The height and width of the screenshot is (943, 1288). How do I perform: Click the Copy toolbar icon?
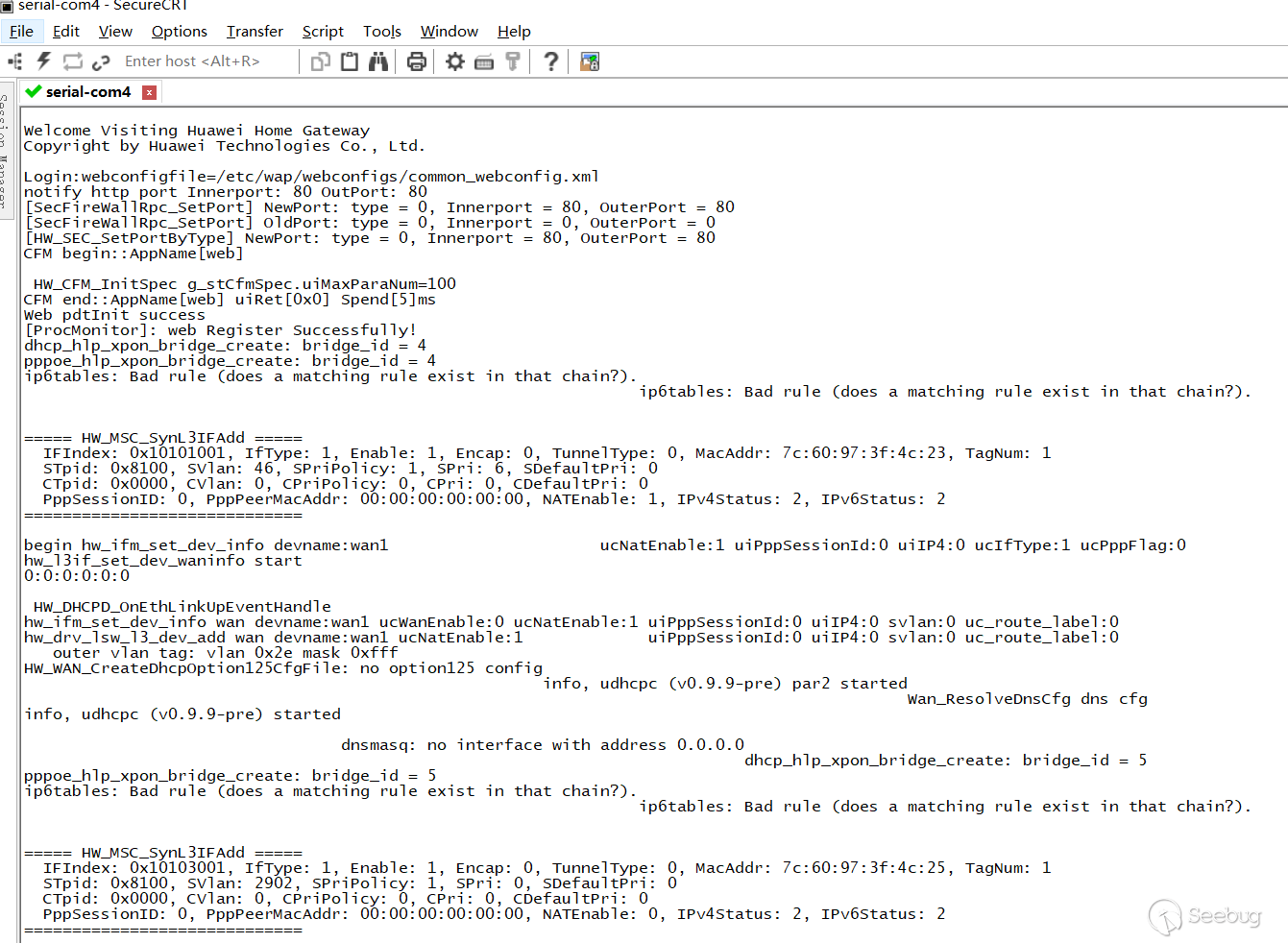pos(321,61)
